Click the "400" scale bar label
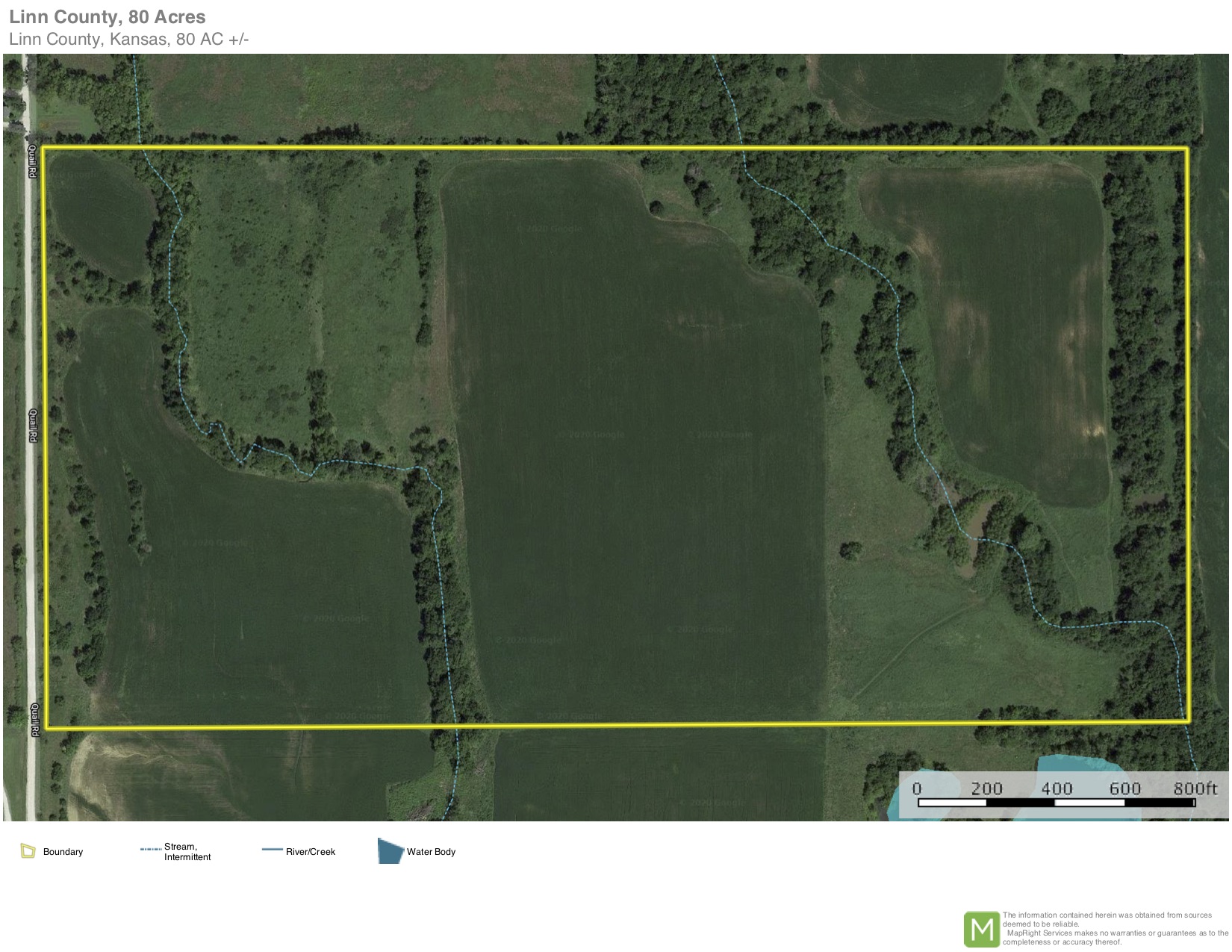Screen dimensions: 1232x952 pyautogui.click(x=1057, y=788)
